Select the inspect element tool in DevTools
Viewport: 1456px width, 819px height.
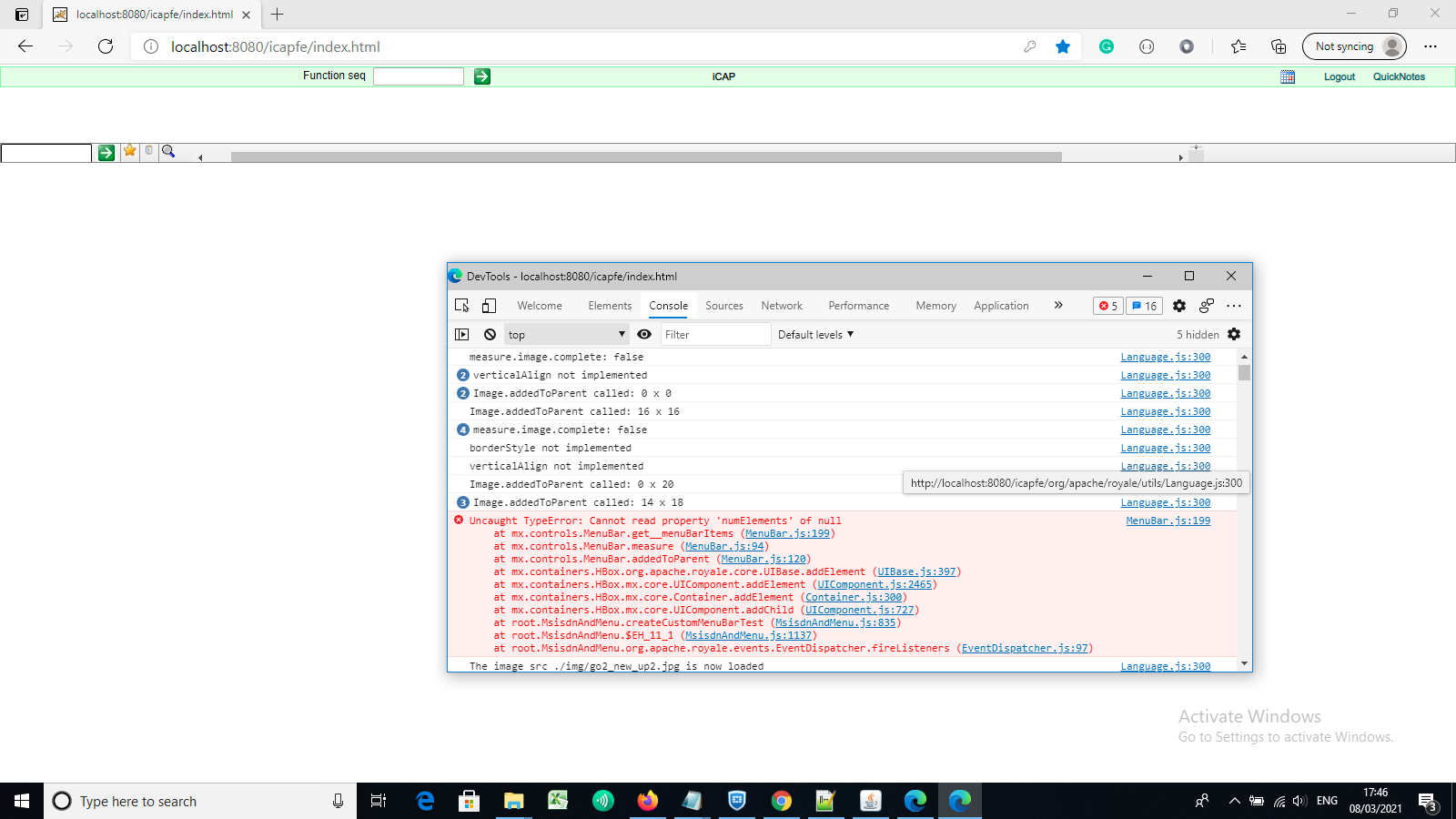tap(462, 306)
